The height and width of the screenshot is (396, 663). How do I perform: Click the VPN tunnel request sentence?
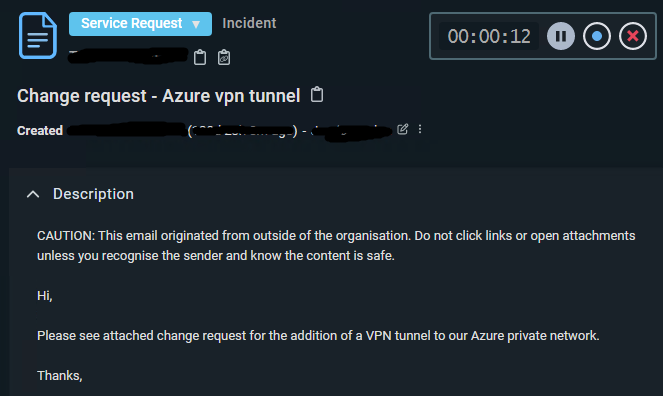point(318,336)
